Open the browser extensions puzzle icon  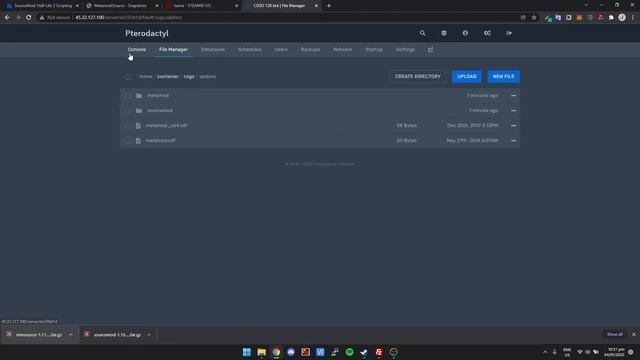tap(611, 18)
